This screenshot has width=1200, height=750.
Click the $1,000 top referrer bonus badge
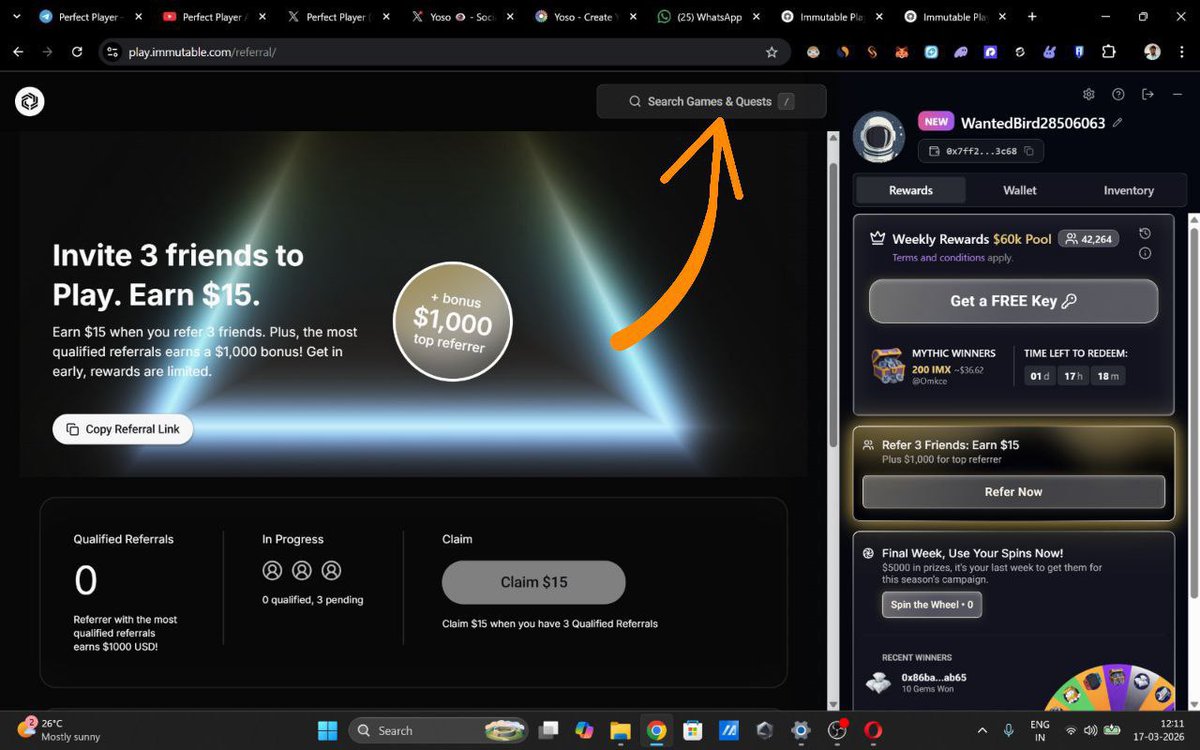pos(453,322)
